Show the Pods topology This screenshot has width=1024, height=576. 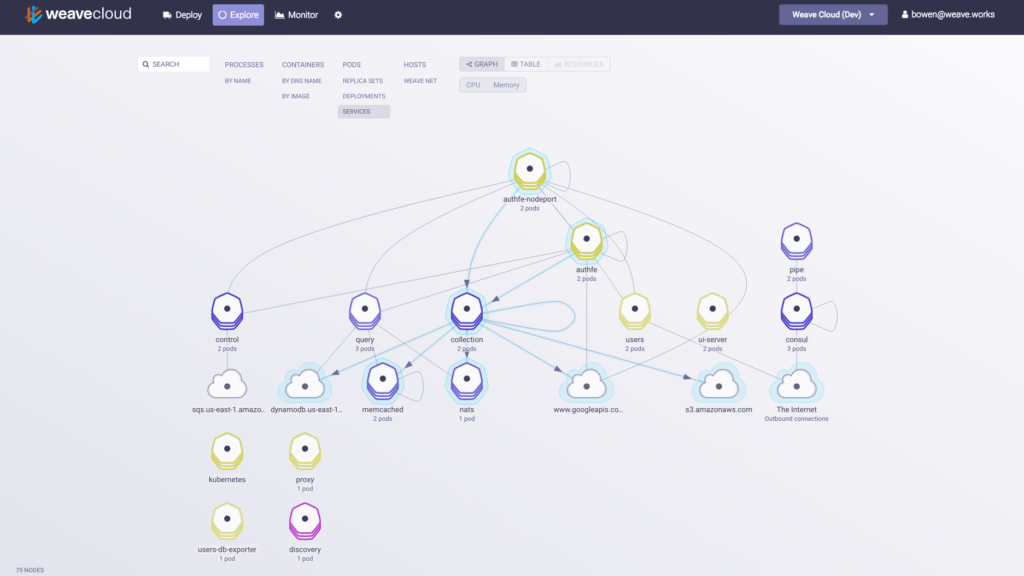tap(351, 65)
